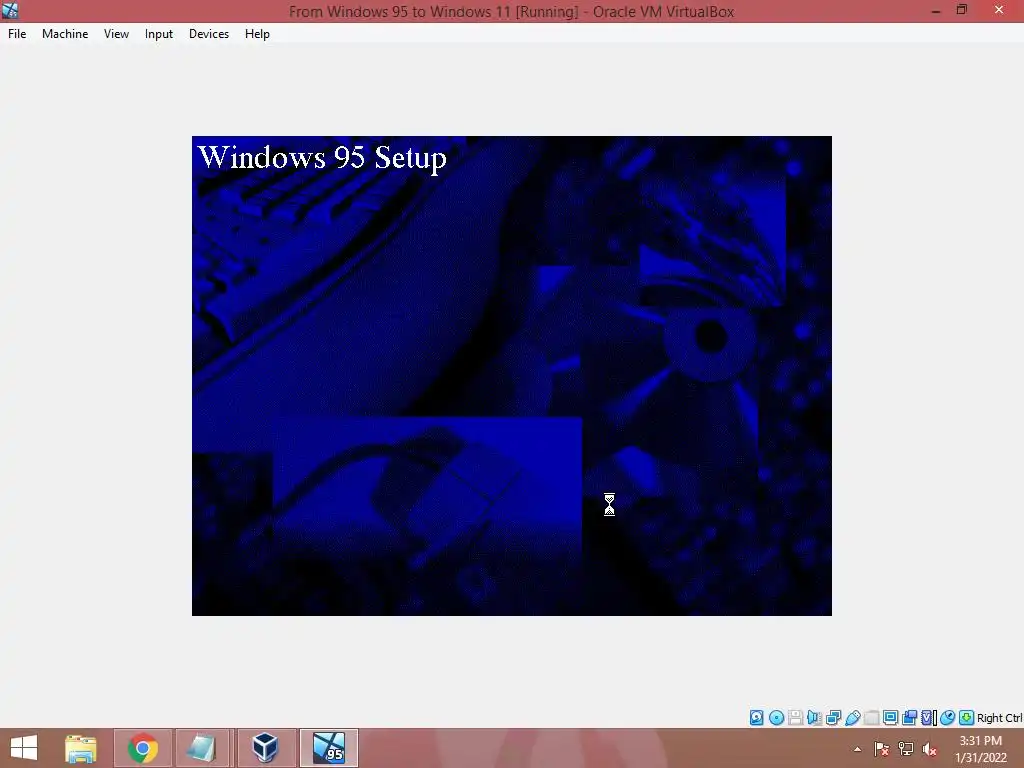Click the network adapters status icon
1024x768 pixels.
tap(833, 718)
